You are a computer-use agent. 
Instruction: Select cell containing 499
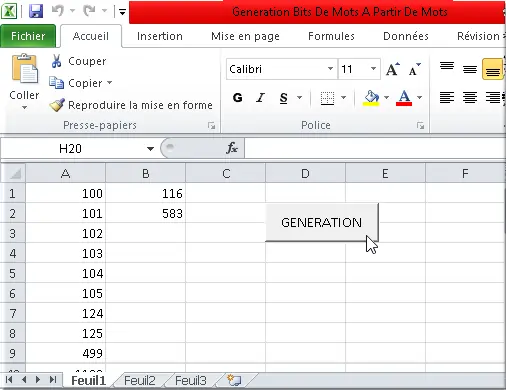pyautogui.click(x=66, y=353)
